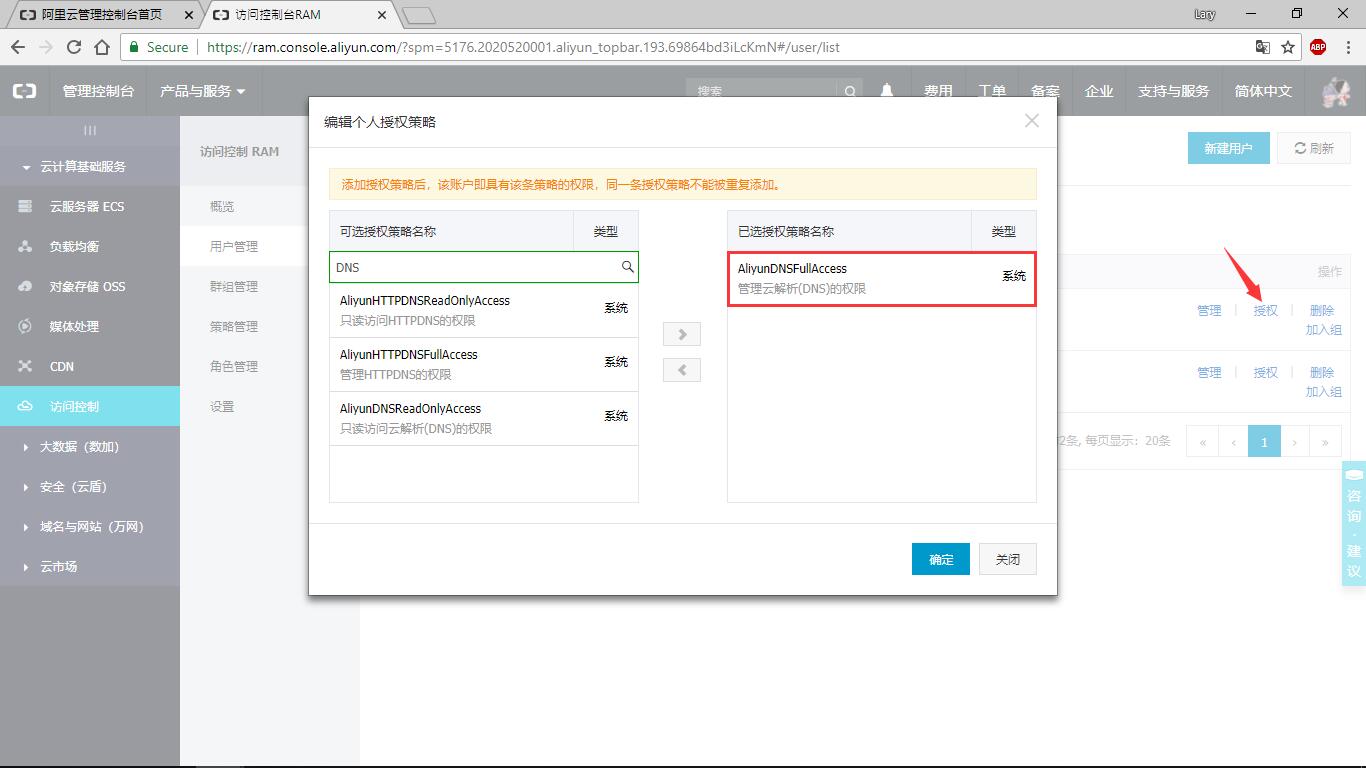
Task: Open 备案 menu
Action: [1045, 91]
